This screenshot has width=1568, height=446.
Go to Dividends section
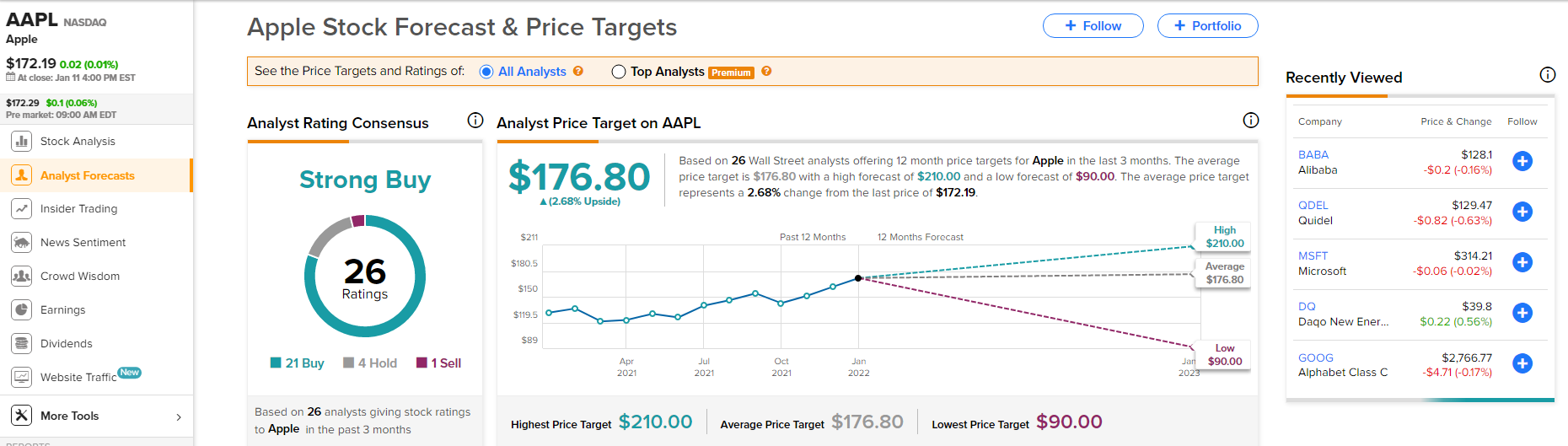coord(67,343)
